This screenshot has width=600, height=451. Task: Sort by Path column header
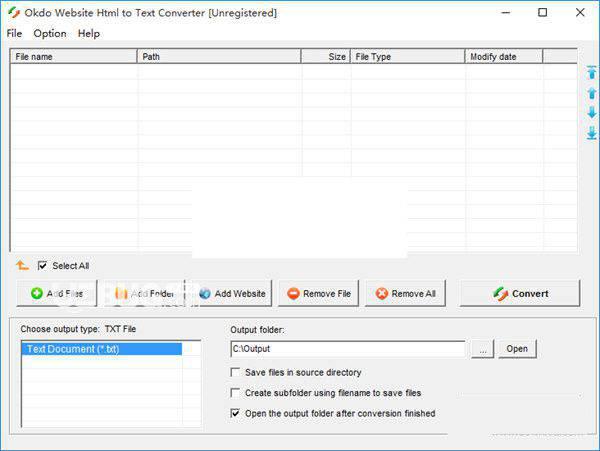tap(219, 57)
